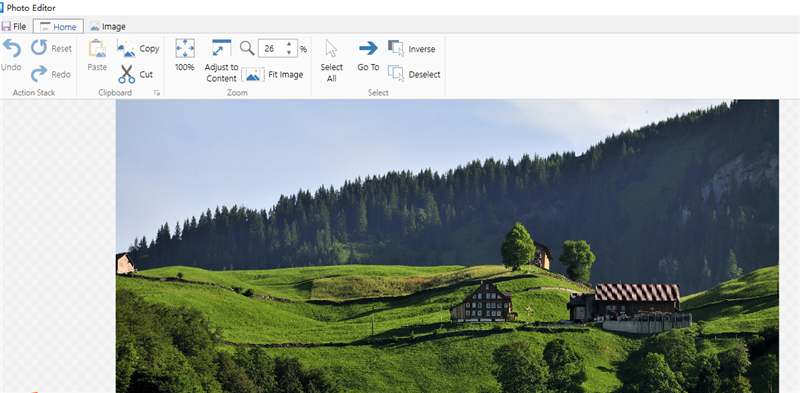Switch to the Home tab
The image size is (800, 393).
pyautogui.click(x=58, y=27)
